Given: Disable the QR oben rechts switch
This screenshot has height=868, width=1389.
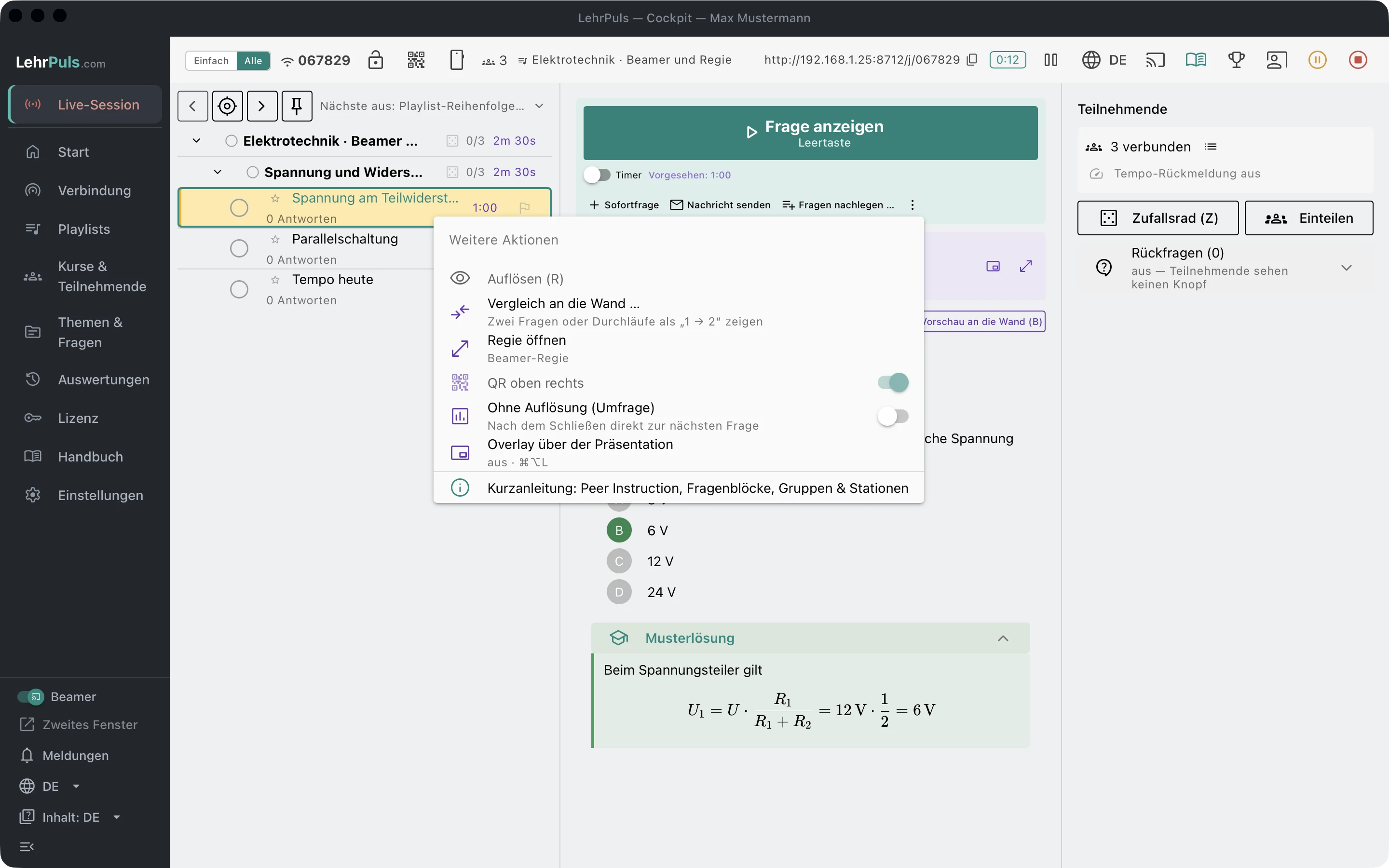Looking at the screenshot, I should 893,383.
